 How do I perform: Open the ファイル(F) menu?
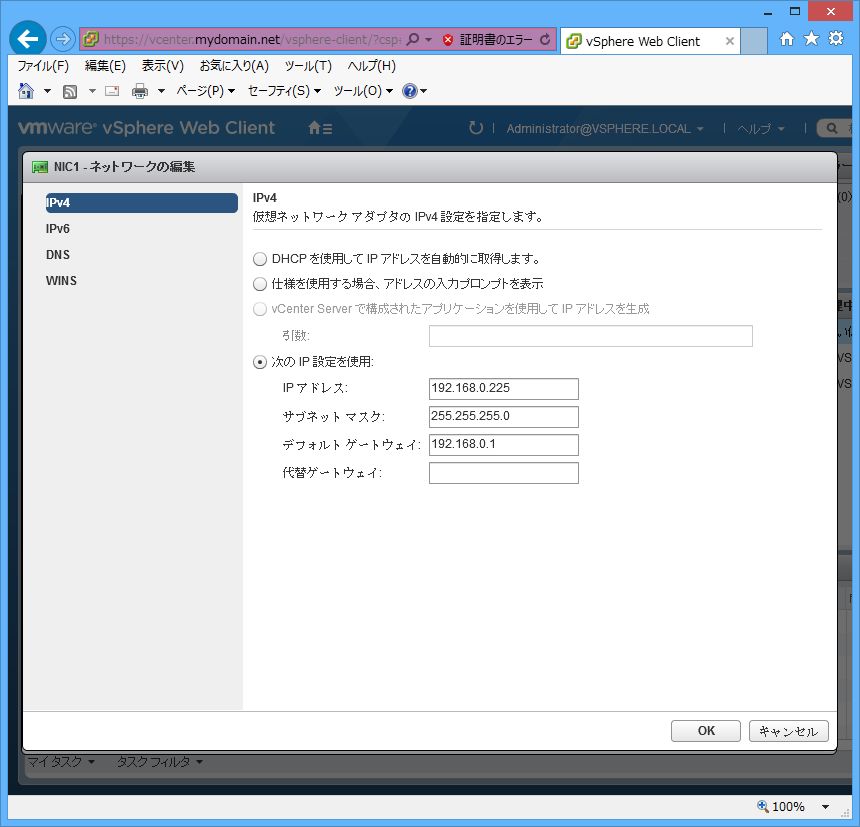click(x=43, y=66)
